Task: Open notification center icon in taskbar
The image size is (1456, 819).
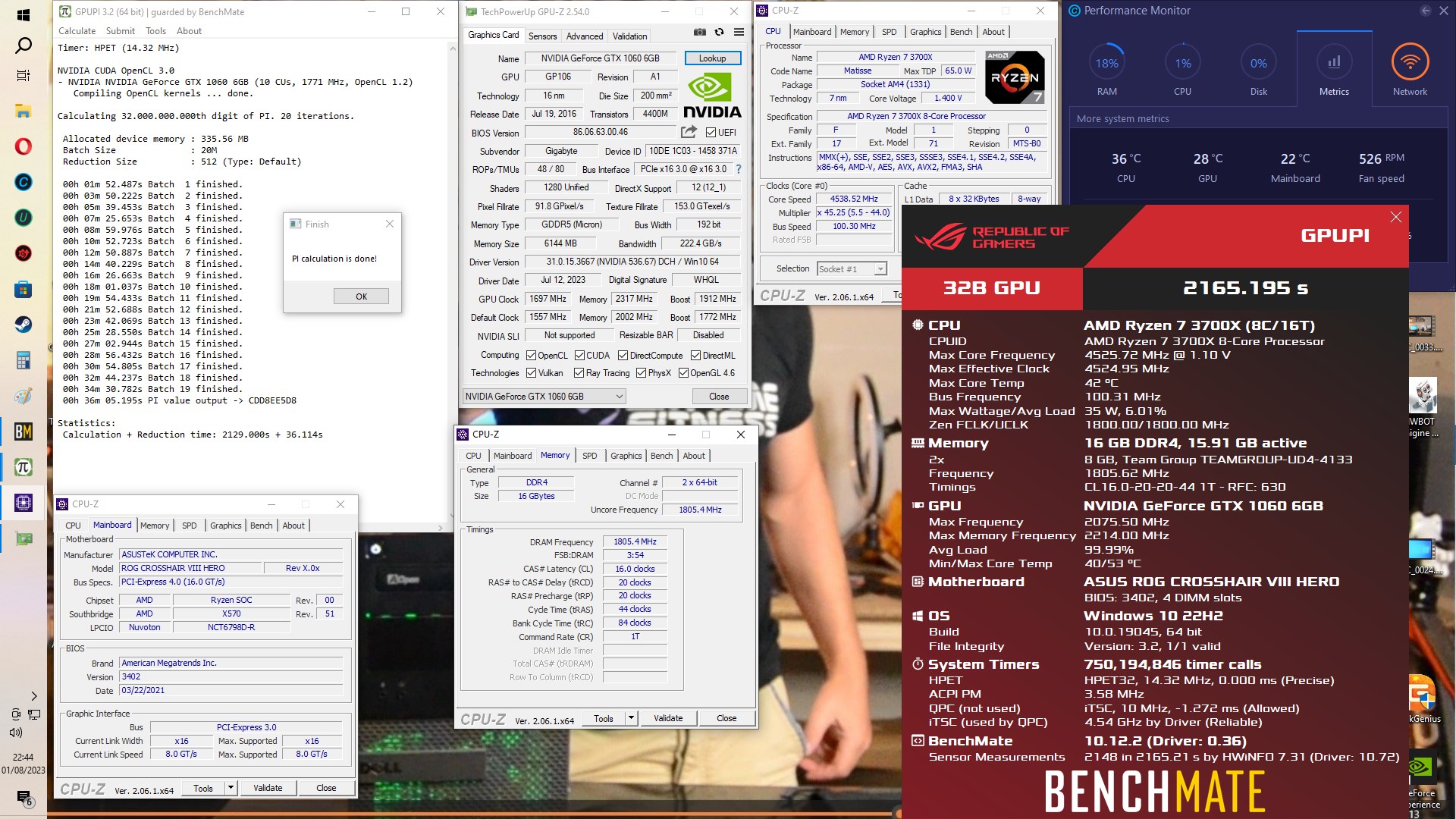Action: click(x=24, y=797)
